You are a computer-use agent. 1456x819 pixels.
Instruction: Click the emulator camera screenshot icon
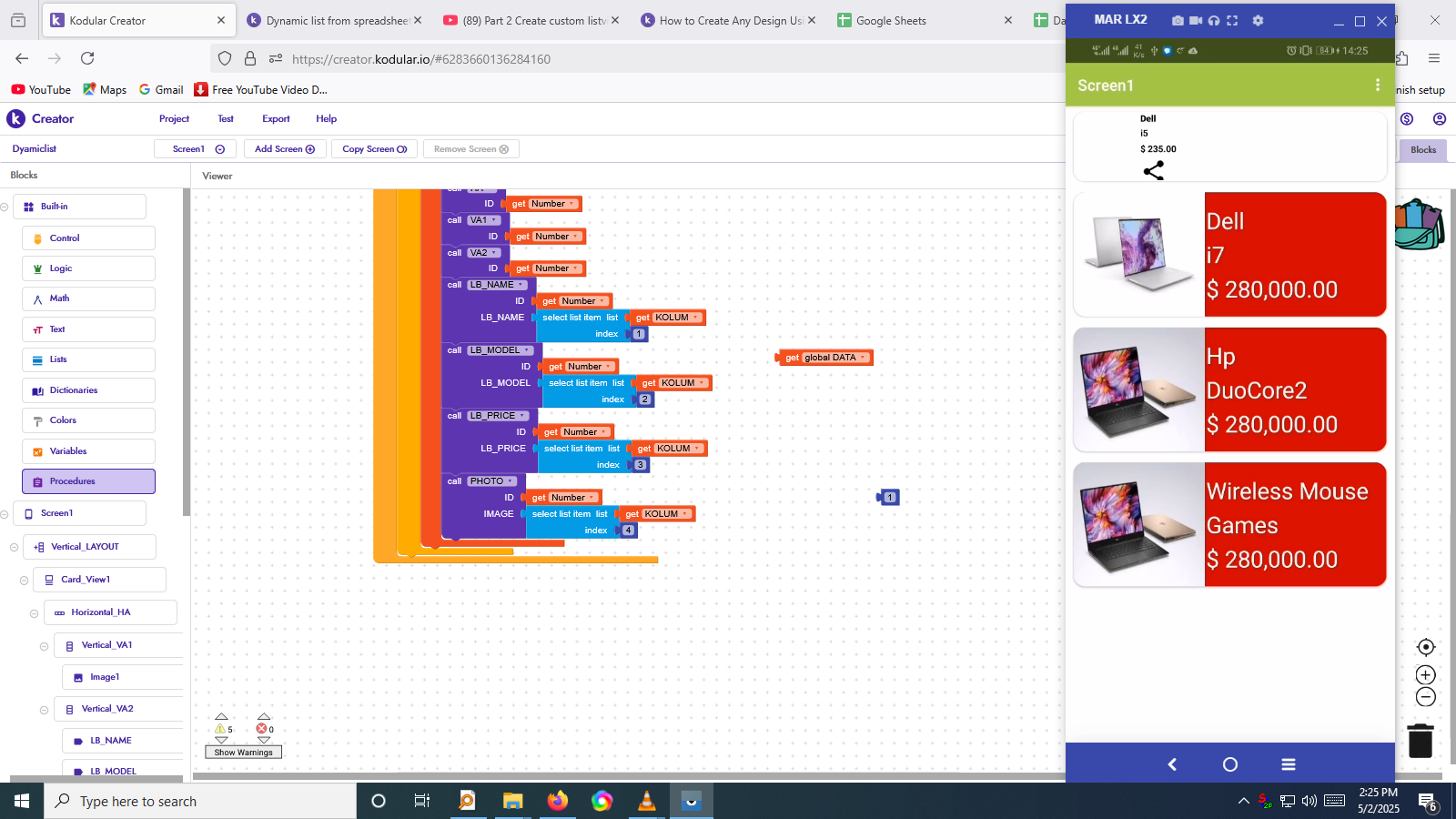(x=1178, y=20)
